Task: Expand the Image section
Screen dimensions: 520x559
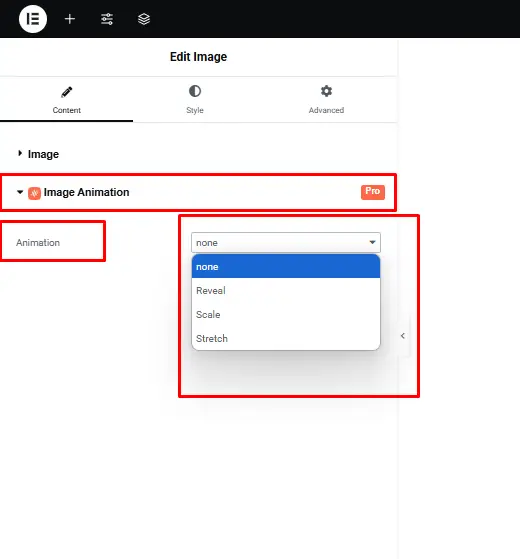Action: pos(38,154)
